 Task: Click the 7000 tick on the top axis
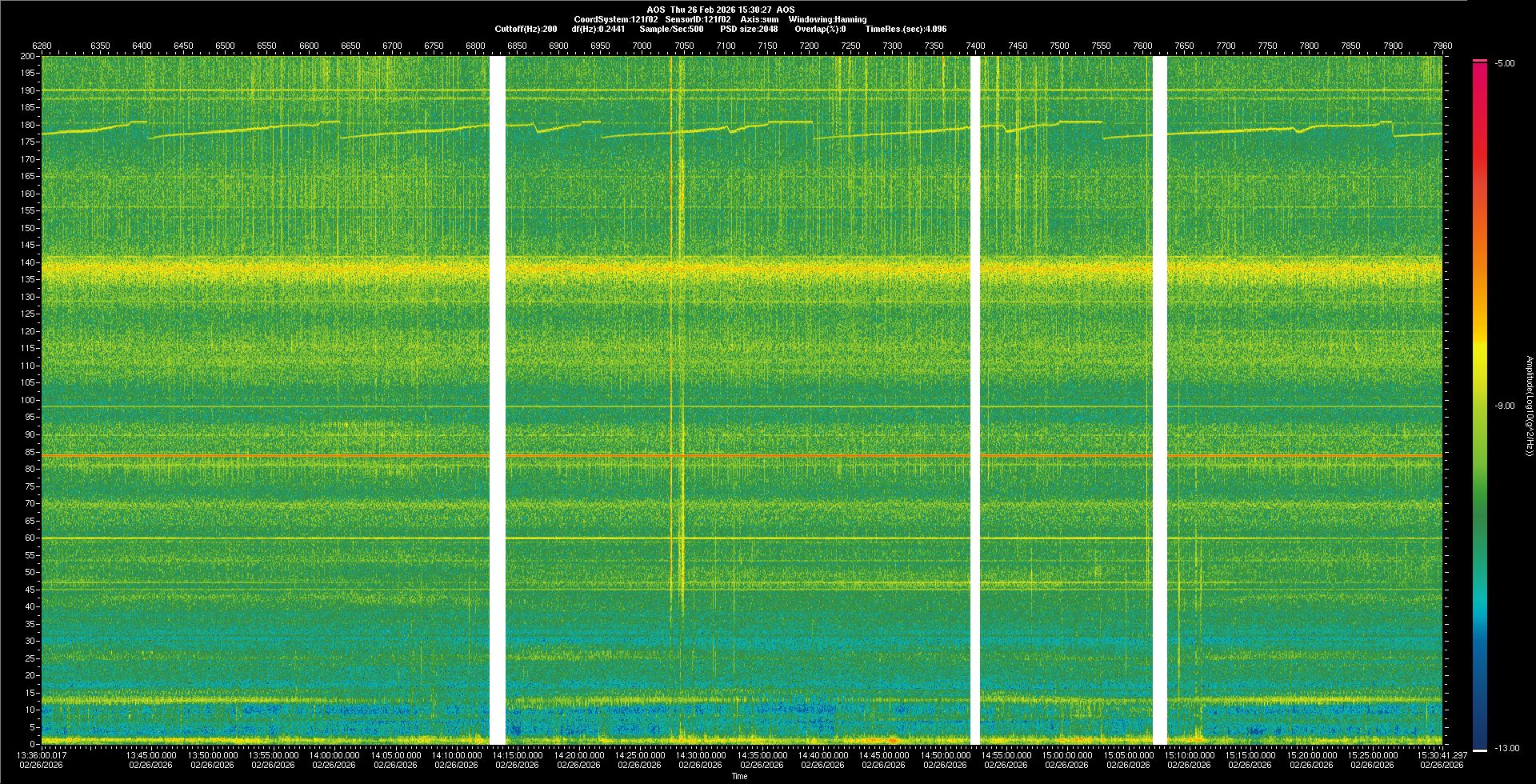642,46
